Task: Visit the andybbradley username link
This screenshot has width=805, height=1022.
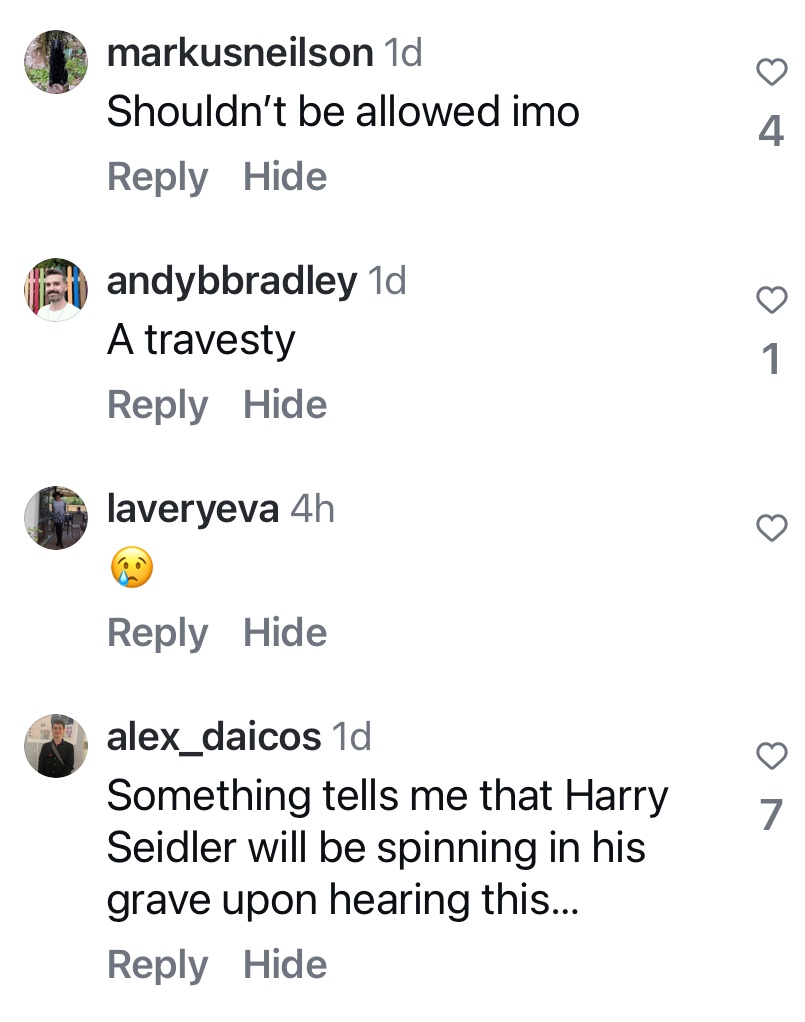Action: pos(231,281)
